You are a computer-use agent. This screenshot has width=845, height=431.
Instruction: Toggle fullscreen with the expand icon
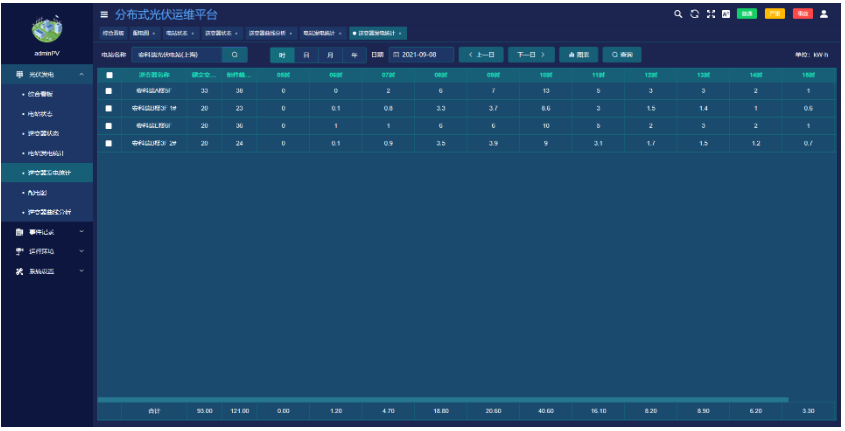pos(710,14)
